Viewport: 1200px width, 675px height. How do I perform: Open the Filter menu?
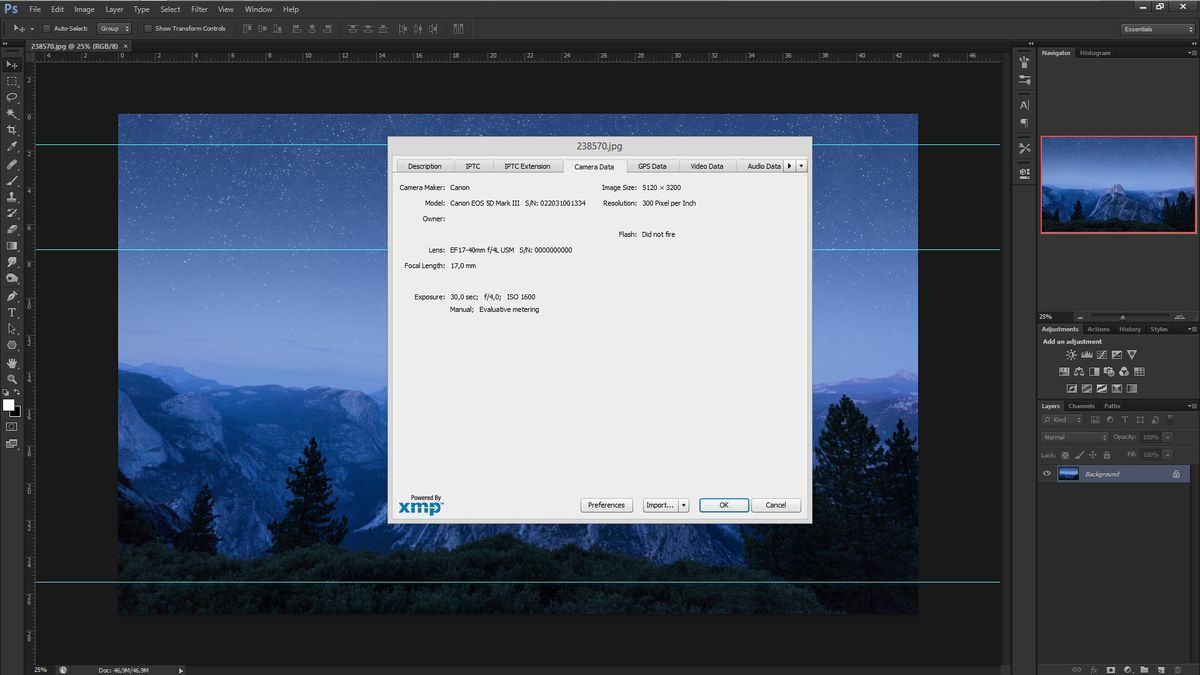click(x=199, y=9)
